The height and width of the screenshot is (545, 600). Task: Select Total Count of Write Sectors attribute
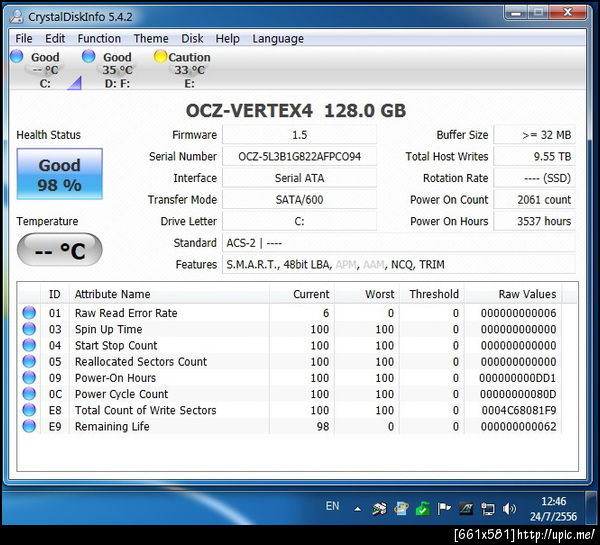pyautogui.click(x=145, y=410)
